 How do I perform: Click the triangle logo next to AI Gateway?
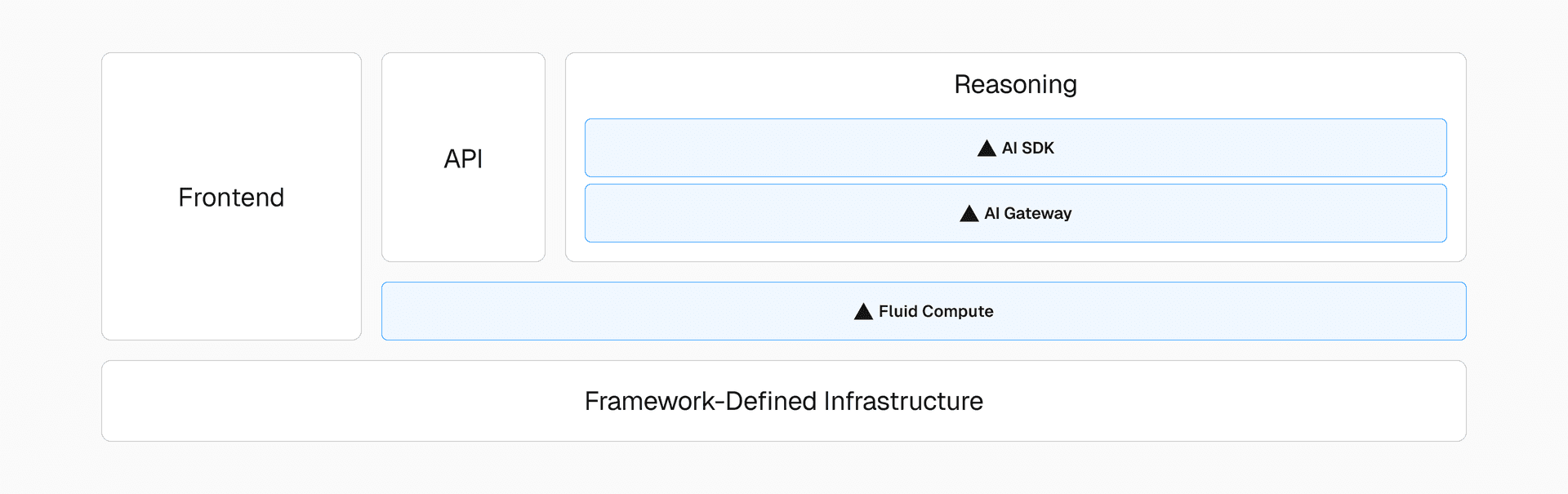pos(969,213)
